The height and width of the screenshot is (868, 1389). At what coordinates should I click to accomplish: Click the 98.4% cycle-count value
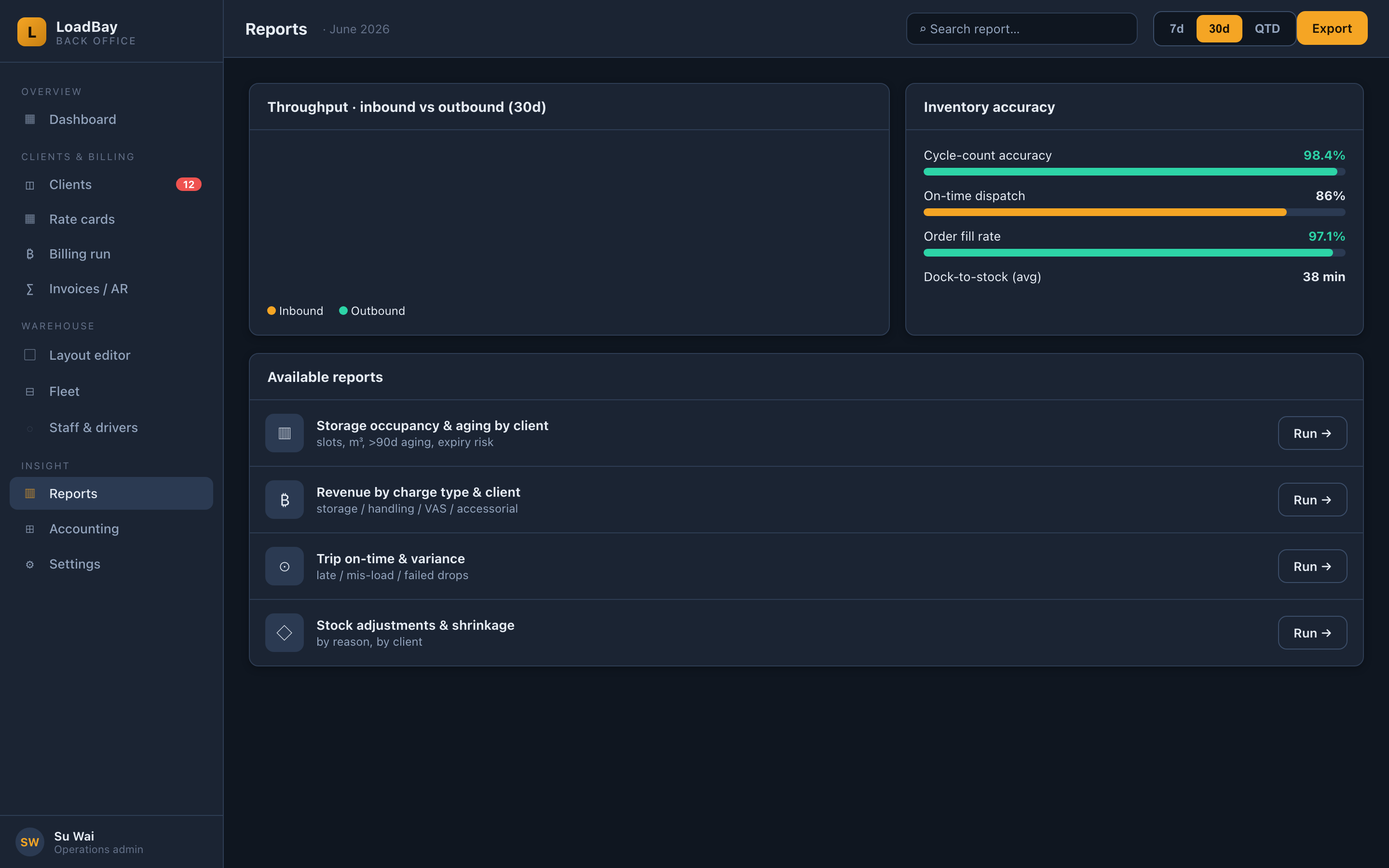(x=1324, y=155)
